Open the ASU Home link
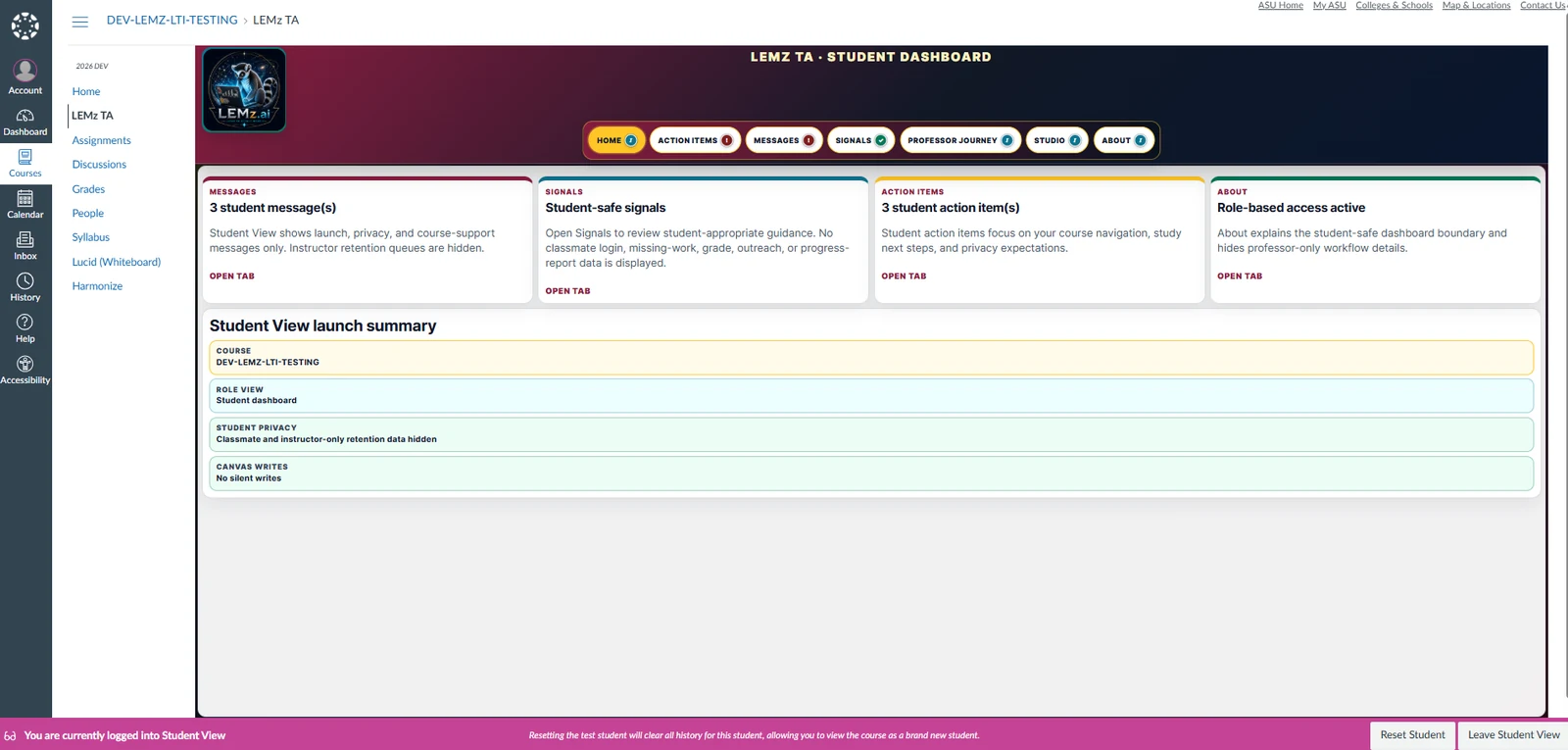This screenshot has height=750, width=1568. point(1280,6)
